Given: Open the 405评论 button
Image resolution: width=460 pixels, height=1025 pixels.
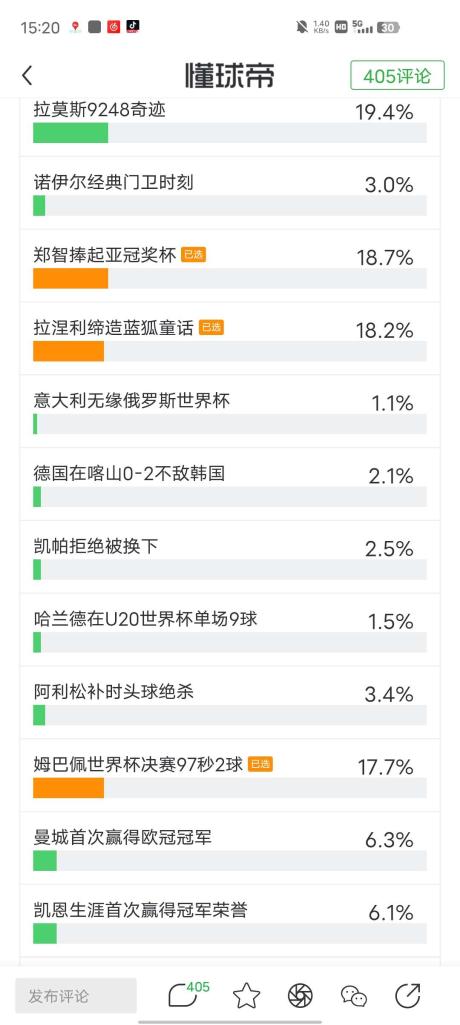Looking at the screenshot, I should pyautogui.click(x=397, y=75).
